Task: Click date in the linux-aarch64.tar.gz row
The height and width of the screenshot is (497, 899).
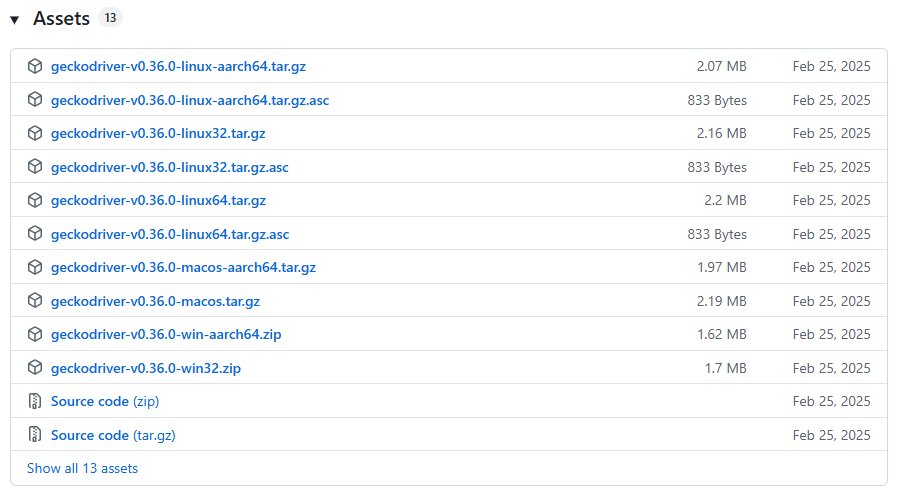Action: 831,66
